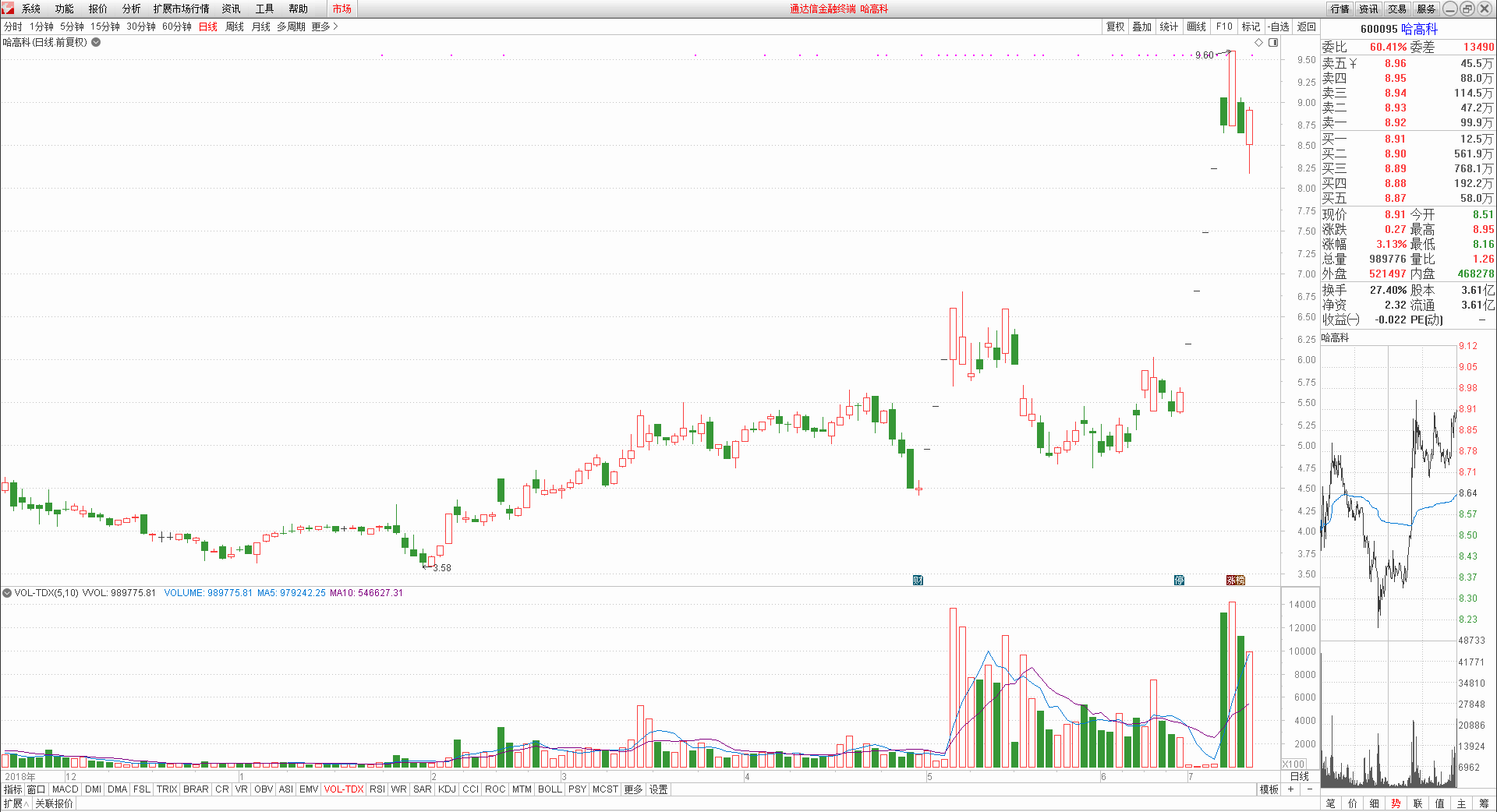Select the BOLL indicator
1497x812 pixels.
(550, 789)
